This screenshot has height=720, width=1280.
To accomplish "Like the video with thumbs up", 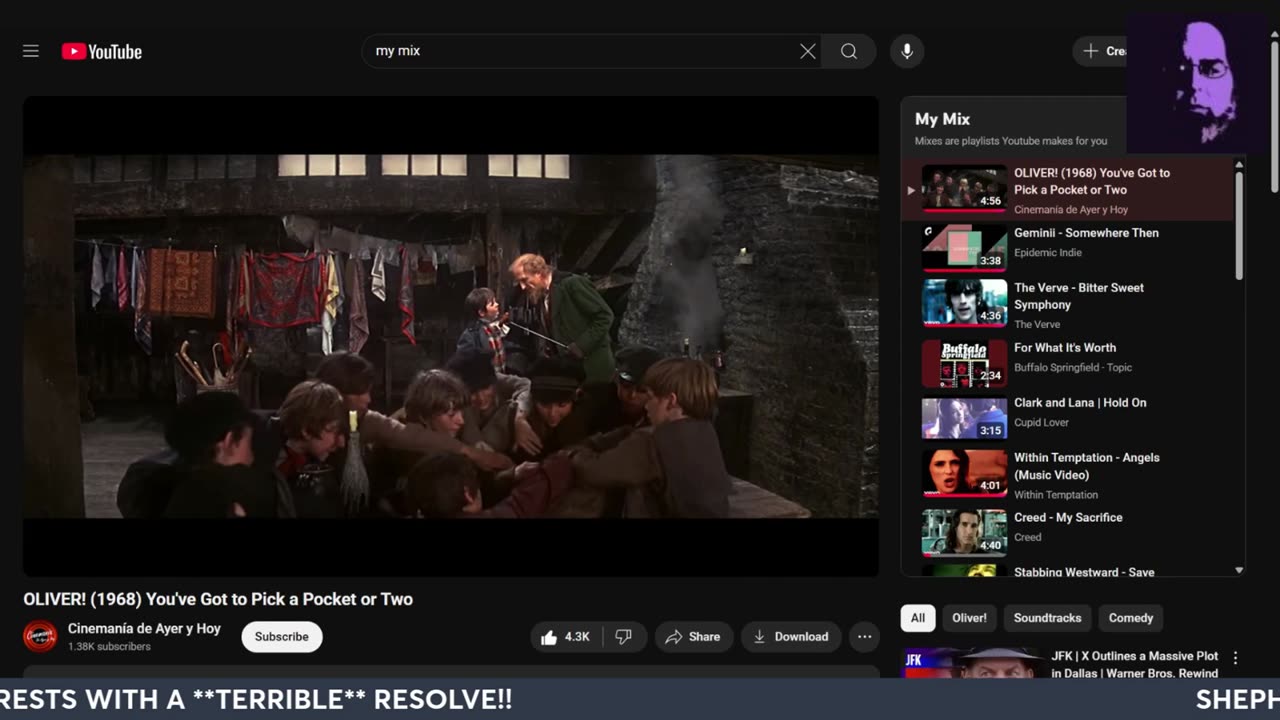I will (x=565, y=636).
